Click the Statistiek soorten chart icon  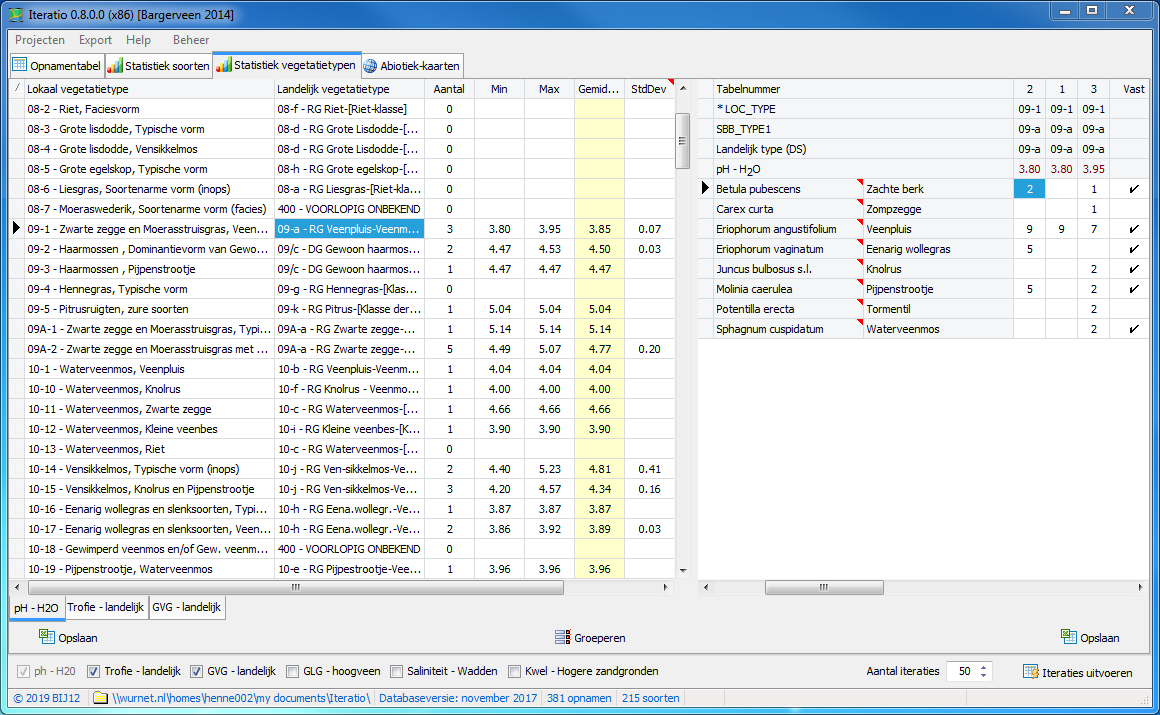(115, 66)
